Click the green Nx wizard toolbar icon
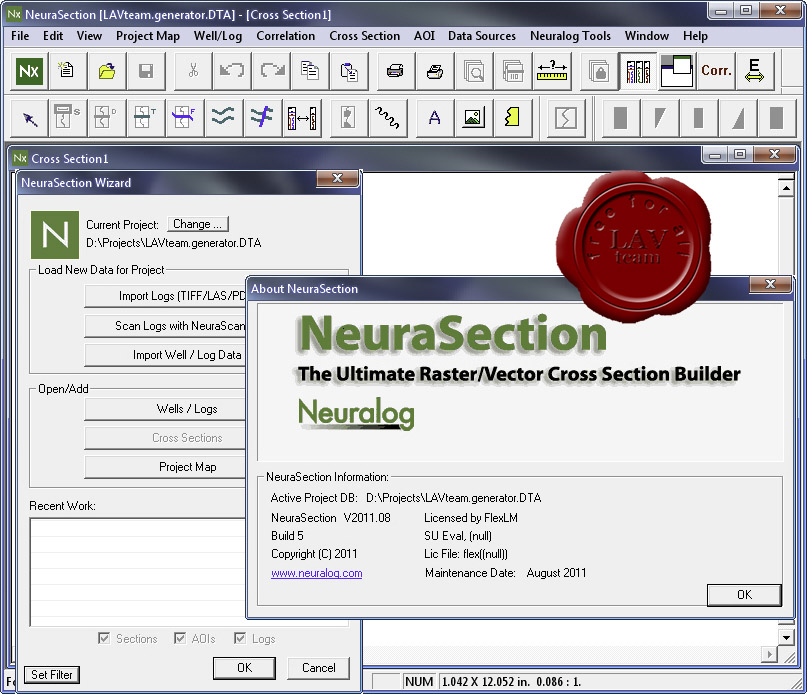 coord(29,71)
